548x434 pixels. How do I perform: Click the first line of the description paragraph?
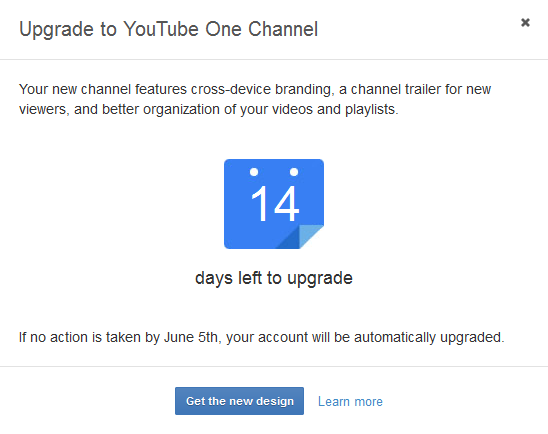point(255,89)
